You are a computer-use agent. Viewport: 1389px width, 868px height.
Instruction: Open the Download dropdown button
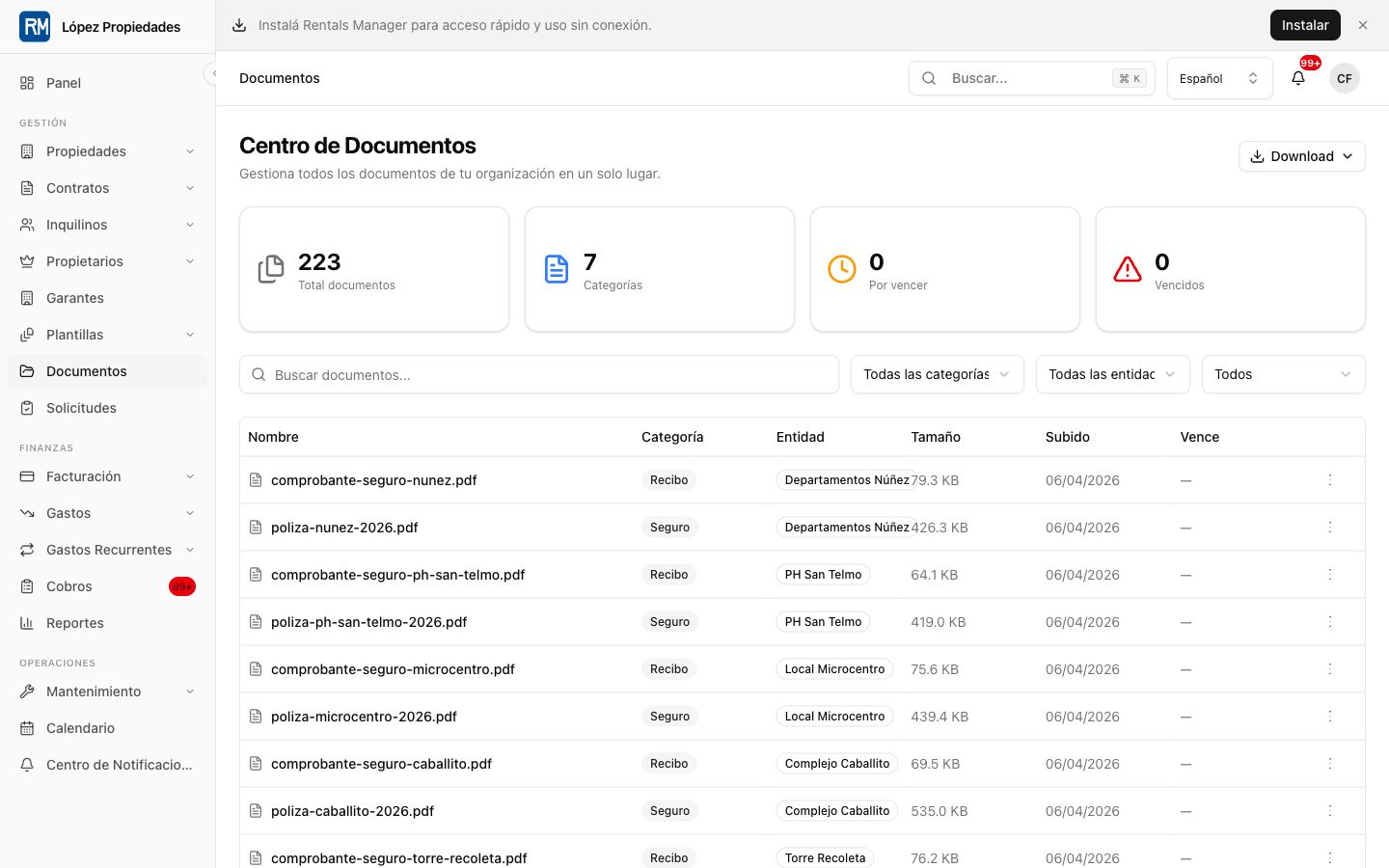tap(1302, 156)
